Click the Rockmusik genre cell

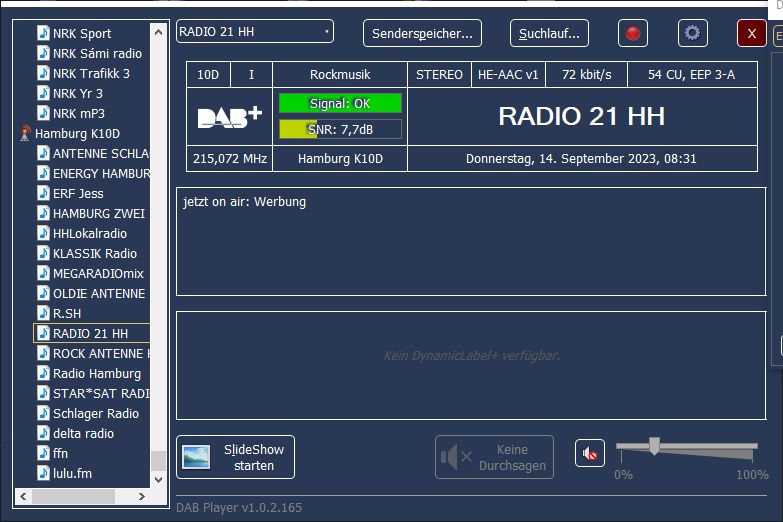(x=340, y=74)
